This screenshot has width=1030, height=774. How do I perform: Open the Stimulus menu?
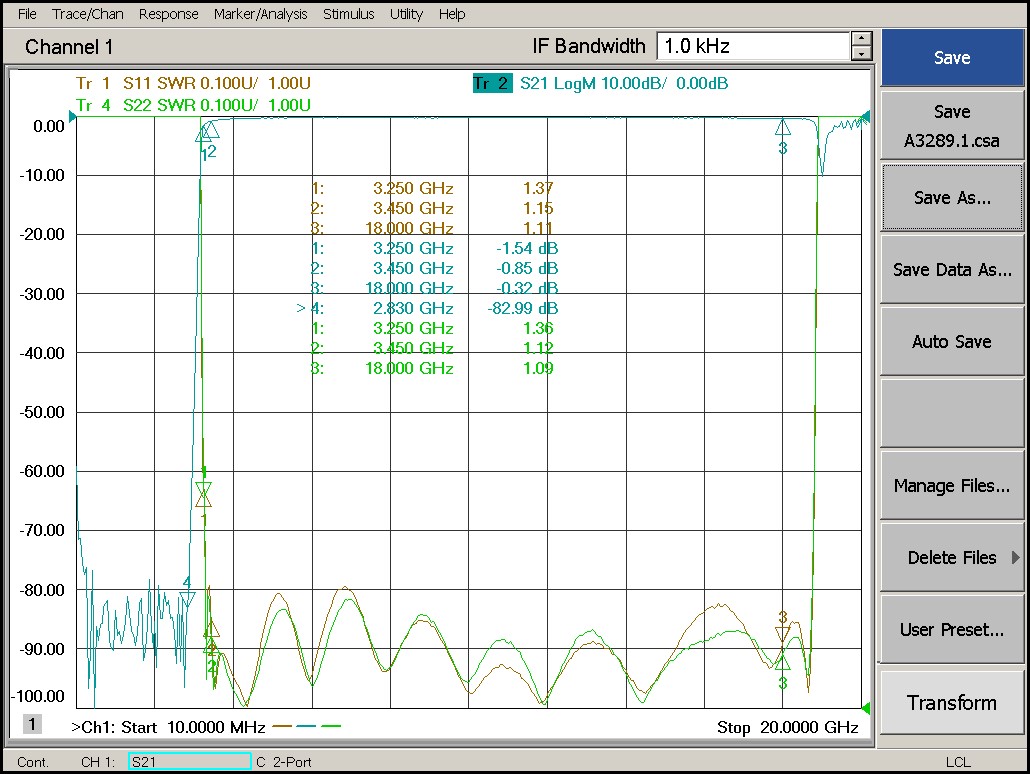(x=348, y=14)
